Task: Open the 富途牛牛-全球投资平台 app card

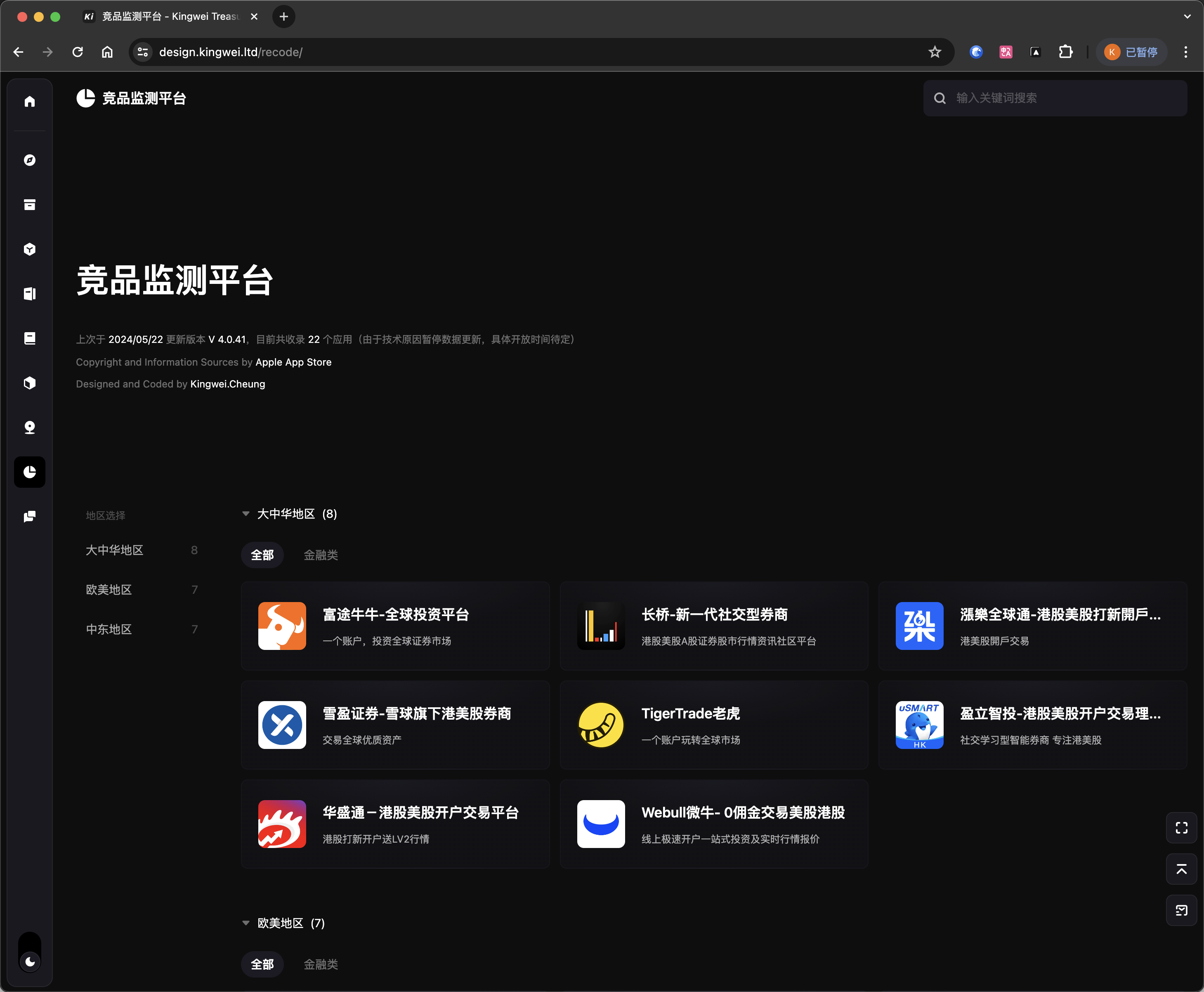Action: (x=395, y=626)
